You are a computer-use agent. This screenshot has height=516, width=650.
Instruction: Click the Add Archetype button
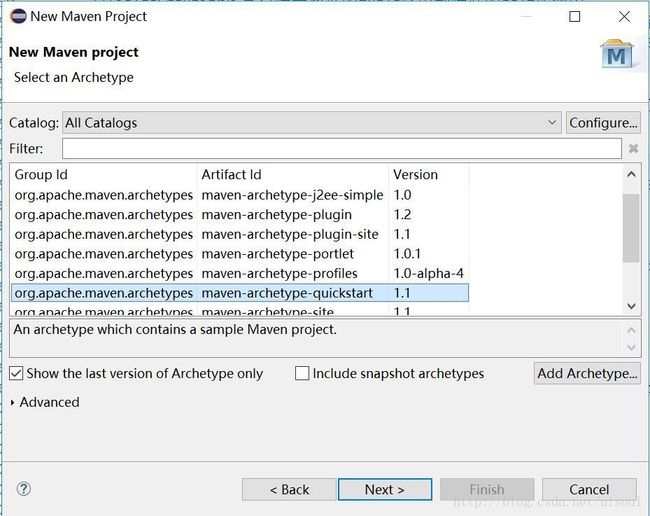click(587, 373)
